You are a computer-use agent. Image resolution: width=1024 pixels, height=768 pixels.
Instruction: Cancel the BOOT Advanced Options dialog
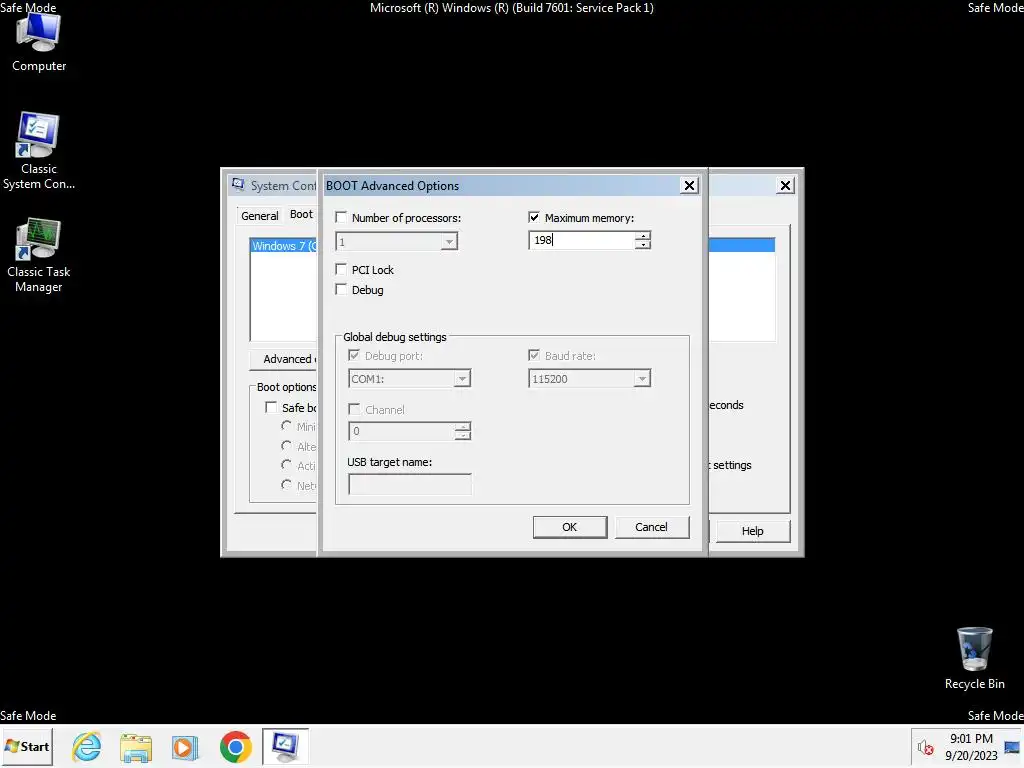pyautogui.click(x=651, y=527)
